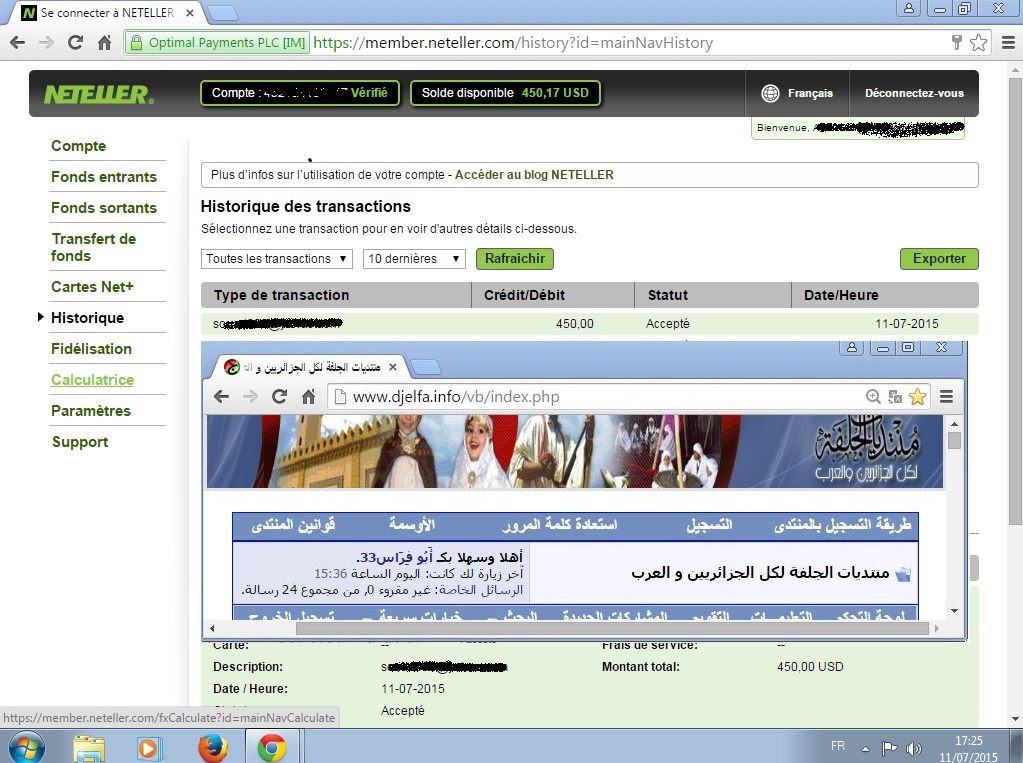
Task: Open the Français language selector
Action: (797, 93)
